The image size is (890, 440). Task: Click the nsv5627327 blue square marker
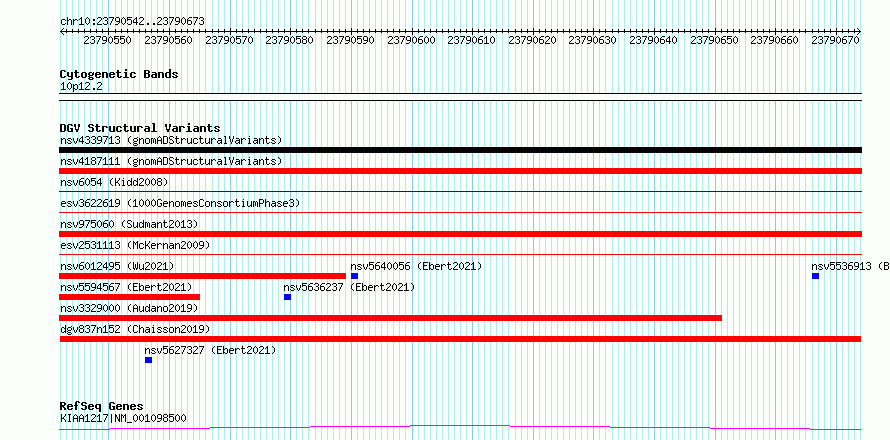pos(148,360)
